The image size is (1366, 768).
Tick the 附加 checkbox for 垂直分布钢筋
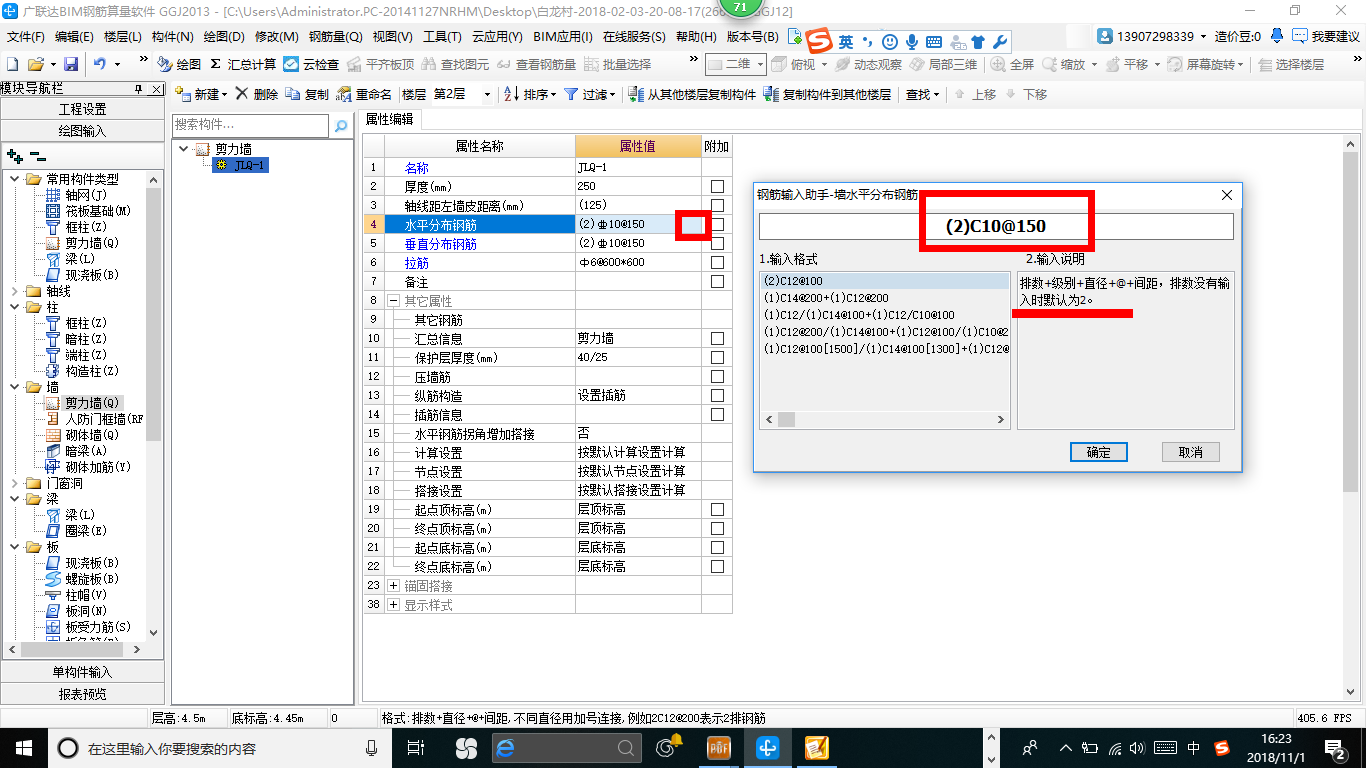[717, 243]
